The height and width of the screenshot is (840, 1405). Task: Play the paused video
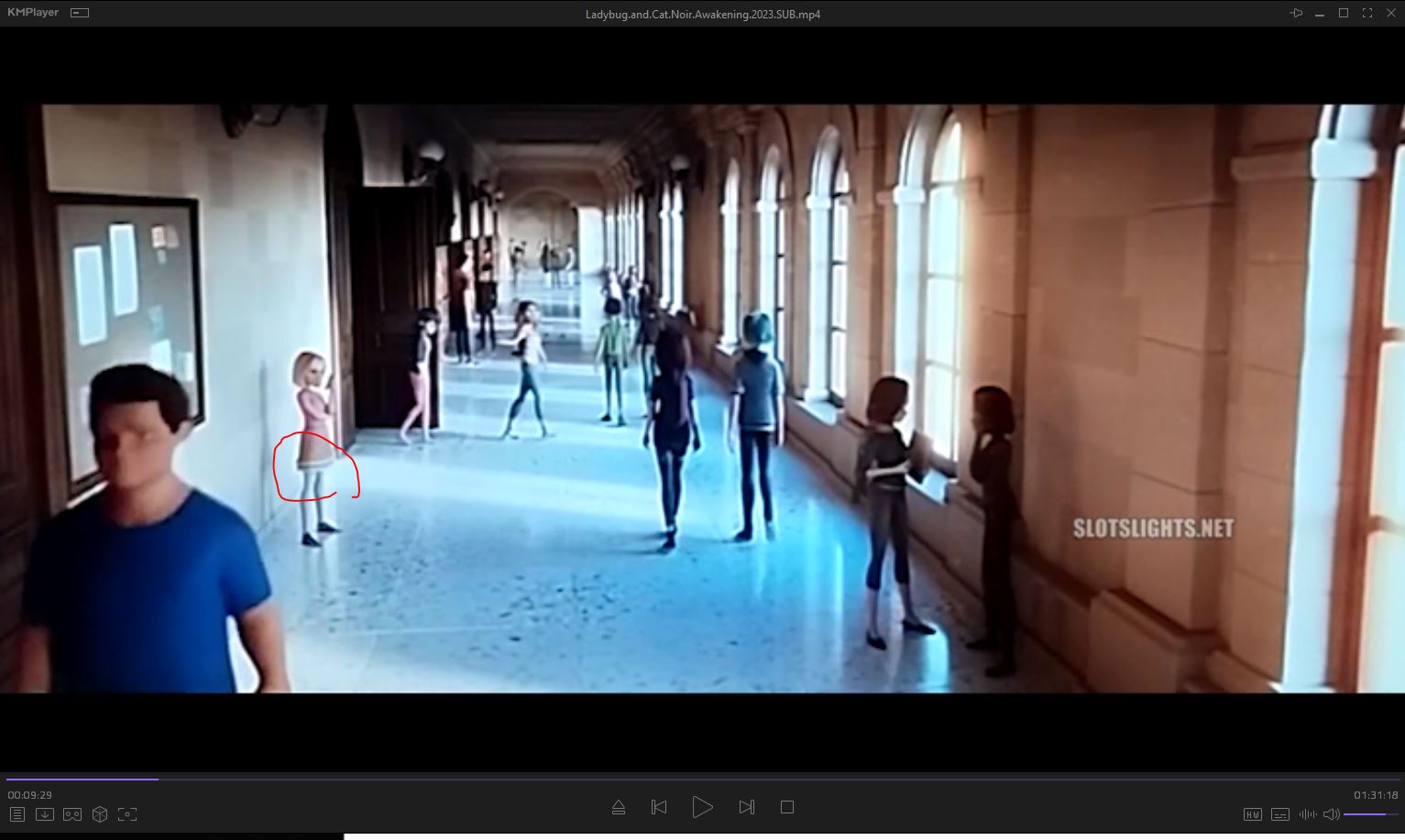click(702, 807)
